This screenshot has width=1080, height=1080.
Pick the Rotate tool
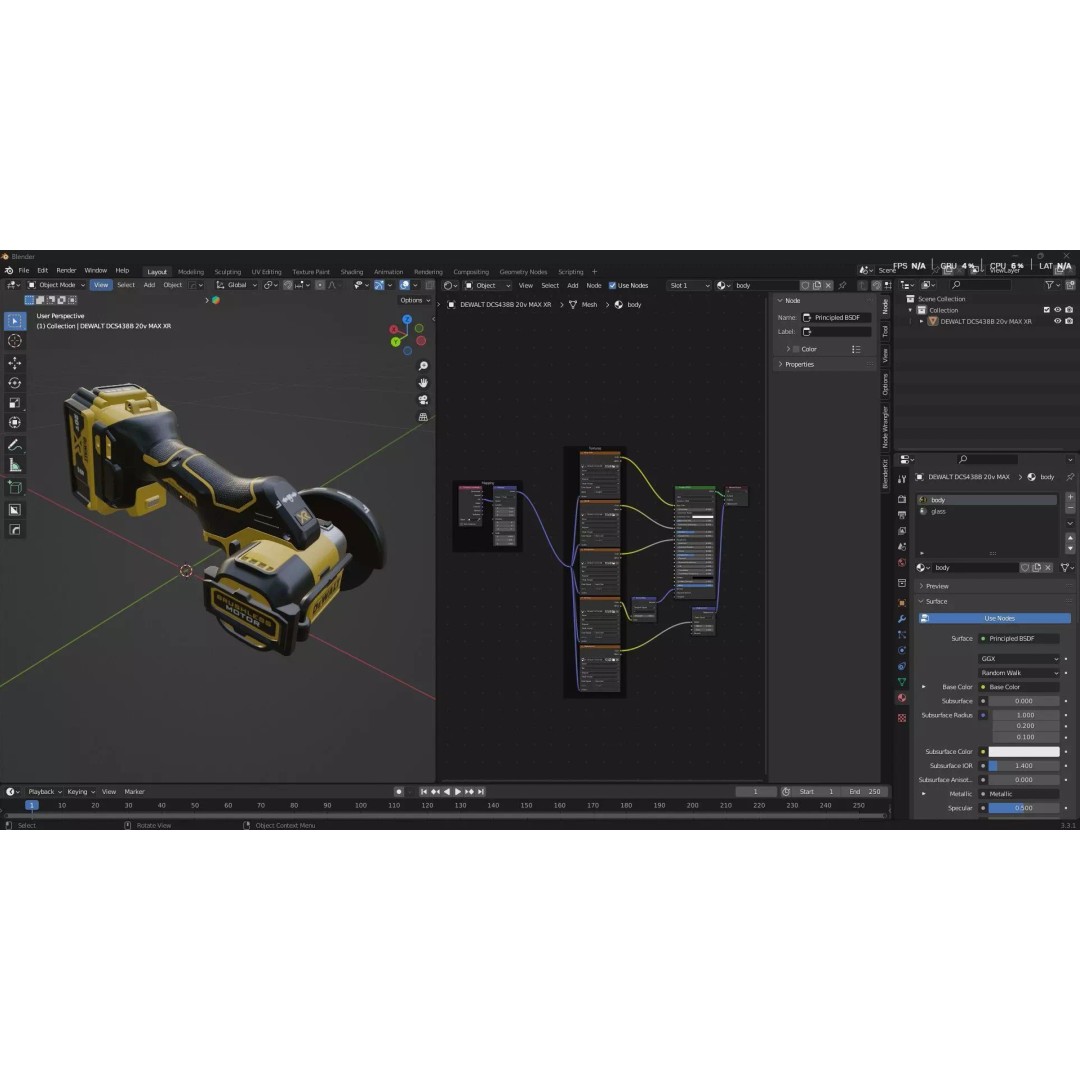[x=14, y=383]
